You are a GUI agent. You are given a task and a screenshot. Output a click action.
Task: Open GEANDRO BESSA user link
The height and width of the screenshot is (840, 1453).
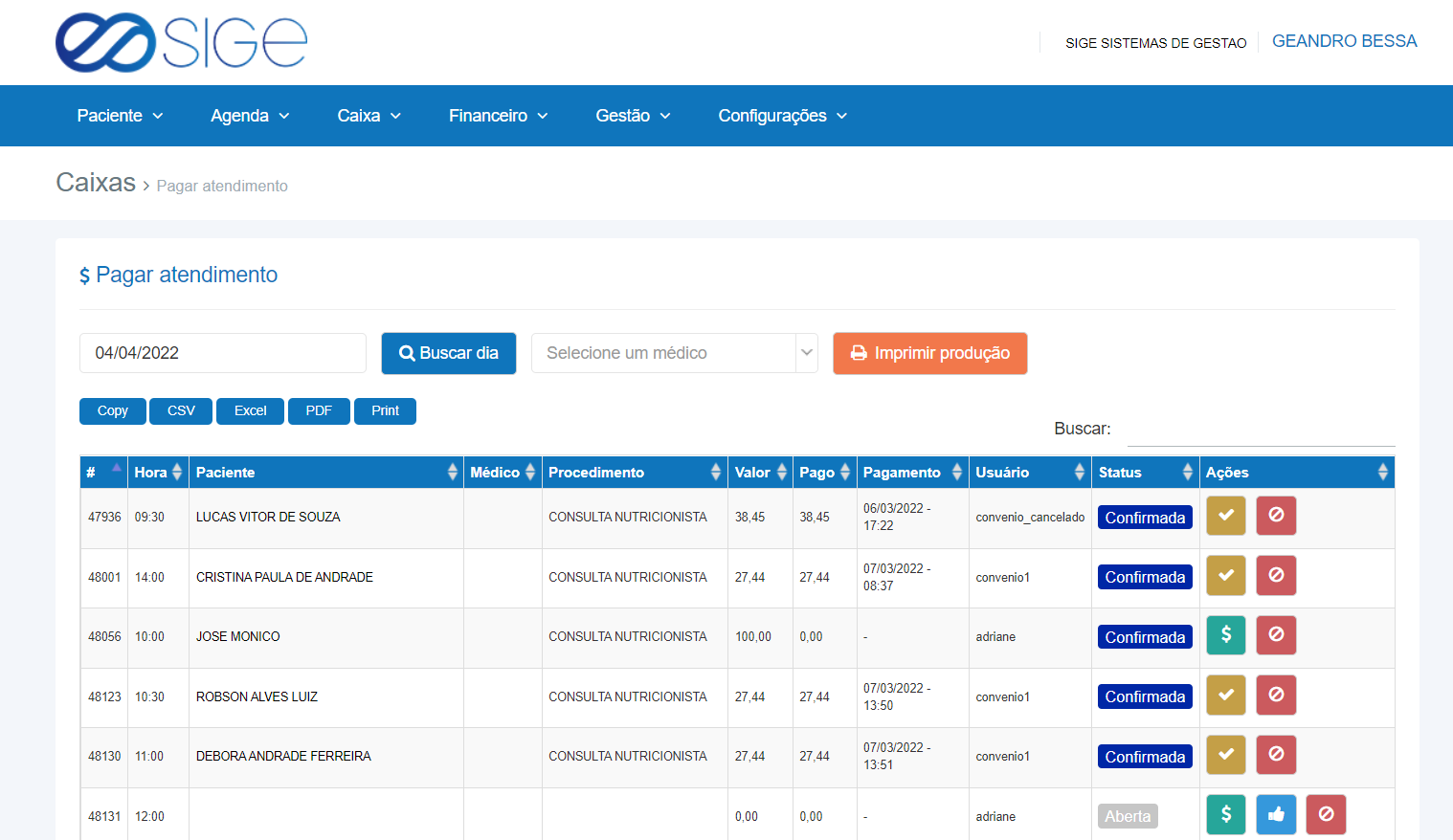(1344, 41)
